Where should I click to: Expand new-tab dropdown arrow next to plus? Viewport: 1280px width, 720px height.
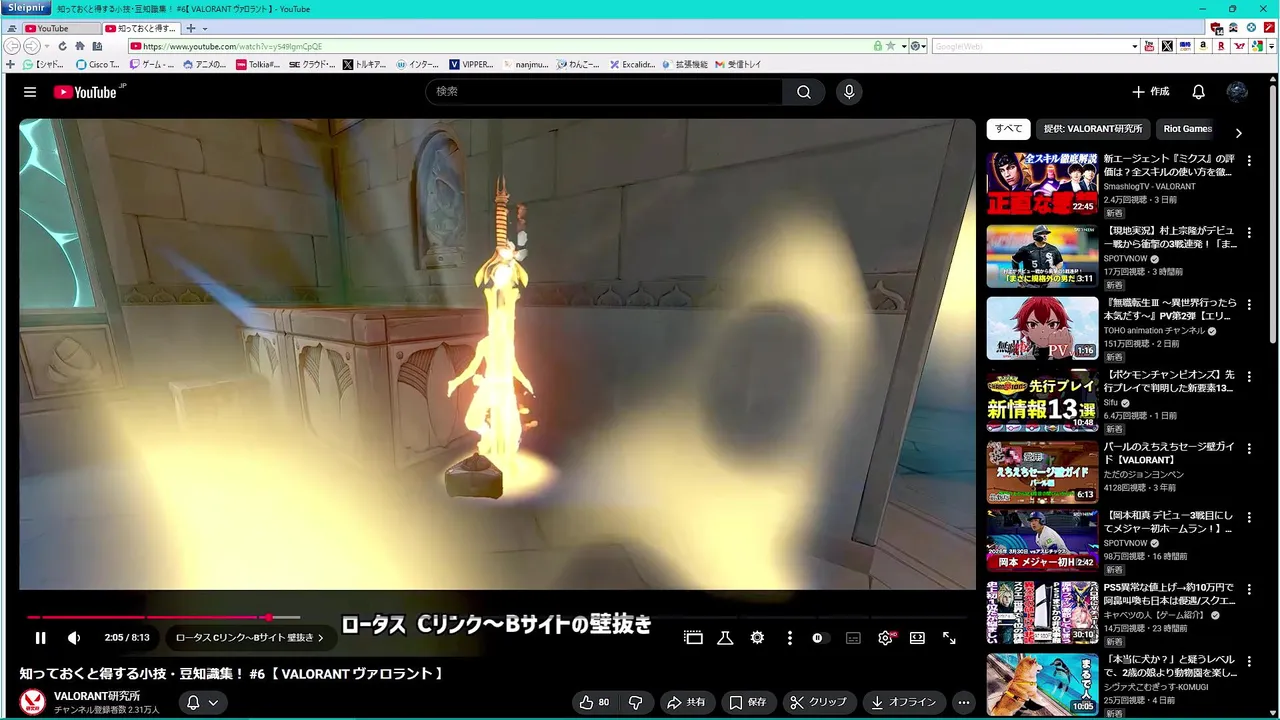point(205,29)
